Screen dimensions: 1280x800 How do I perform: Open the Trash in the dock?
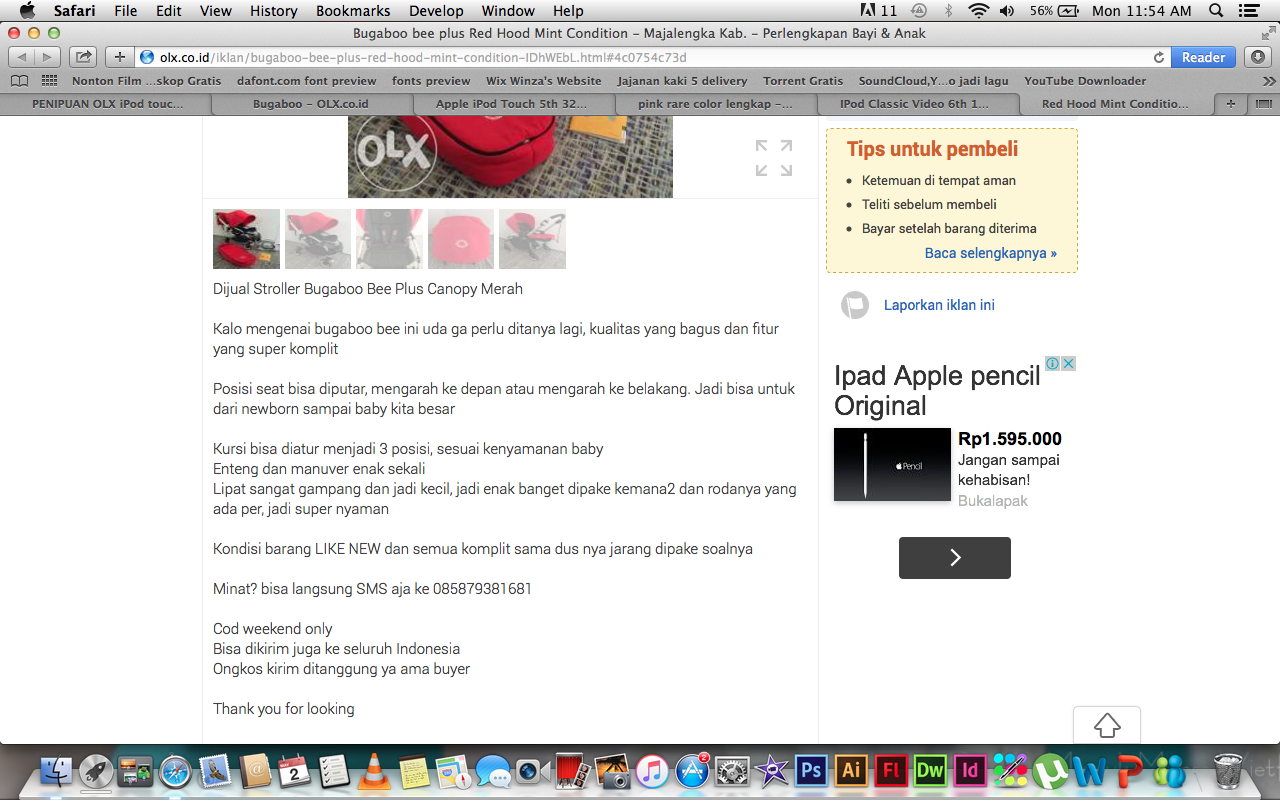coord(1227,771)
